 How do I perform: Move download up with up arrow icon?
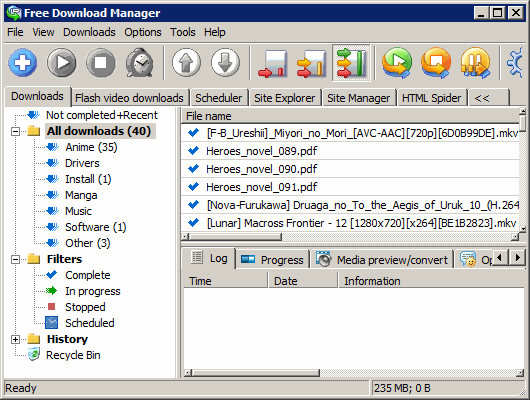tap(186, 63)
